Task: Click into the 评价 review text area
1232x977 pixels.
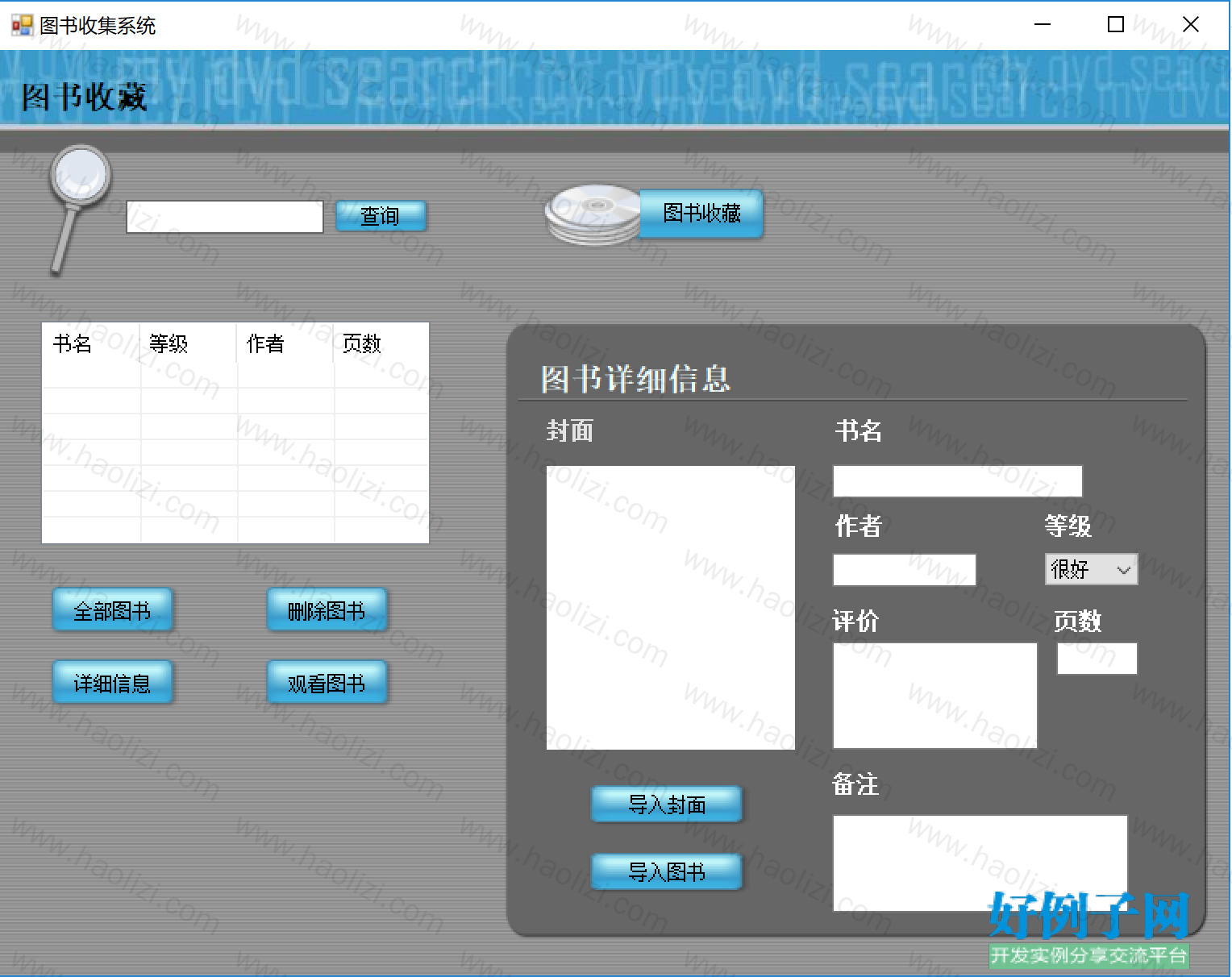Action: (x=934, y=696)
